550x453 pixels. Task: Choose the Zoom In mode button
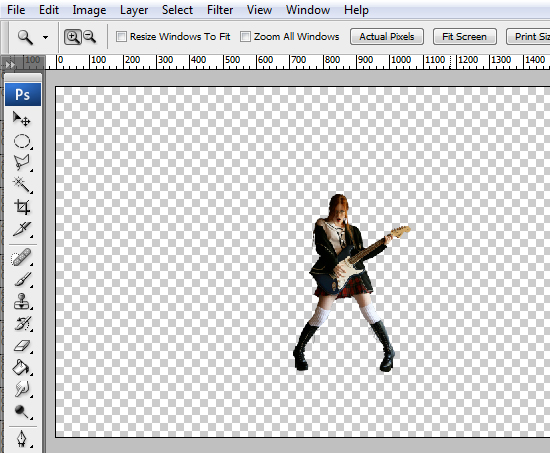(x=73, y=36)
